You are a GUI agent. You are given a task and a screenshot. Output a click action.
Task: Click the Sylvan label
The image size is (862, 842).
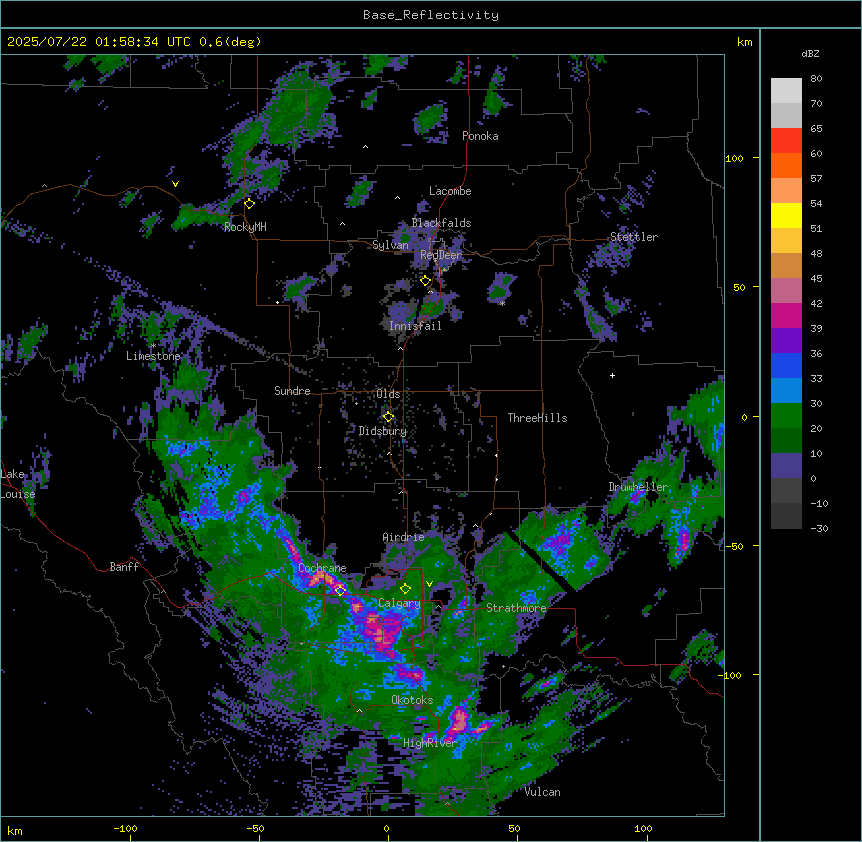point(390,245)
